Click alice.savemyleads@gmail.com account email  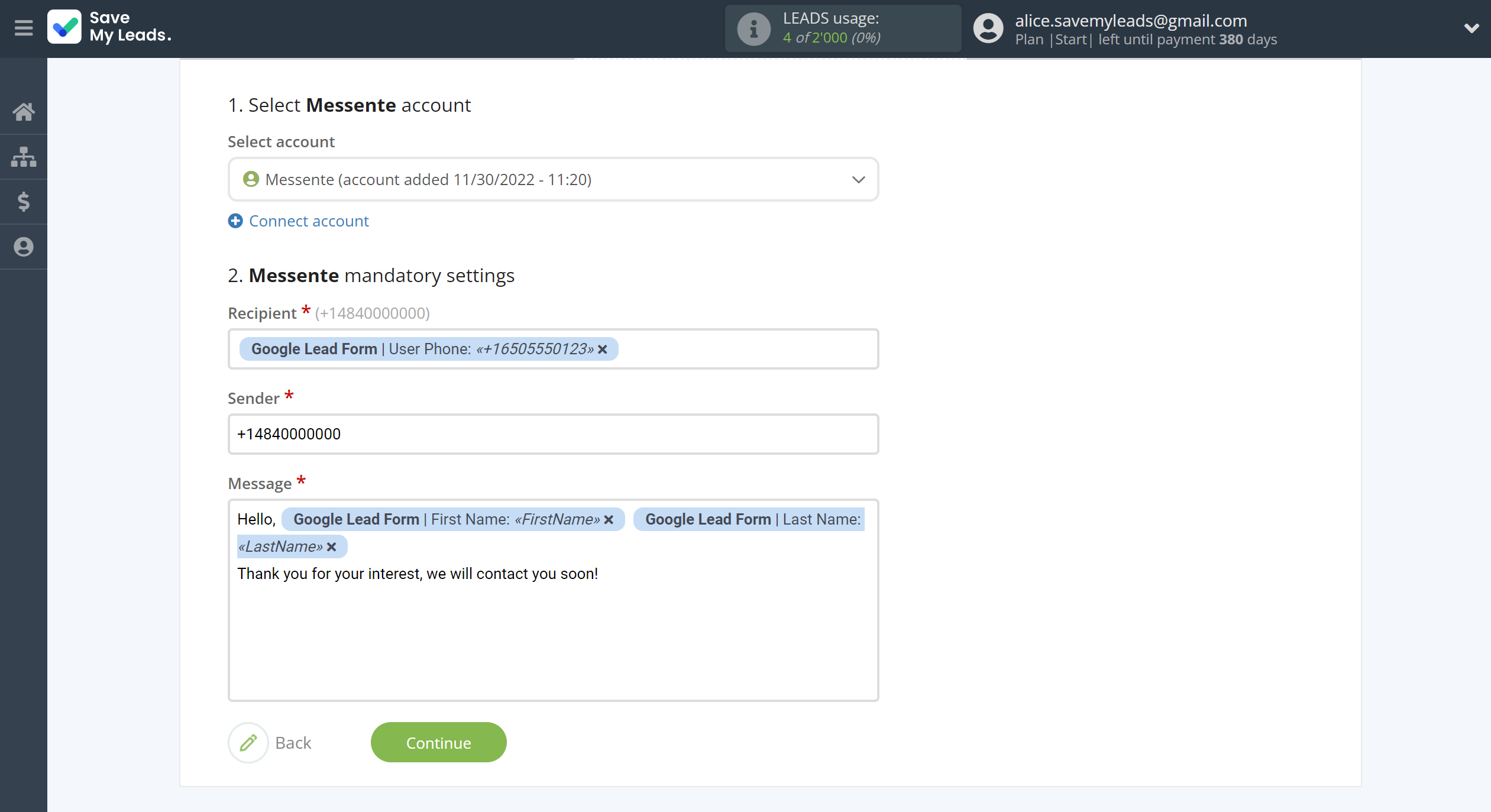tap(1131, 21)
